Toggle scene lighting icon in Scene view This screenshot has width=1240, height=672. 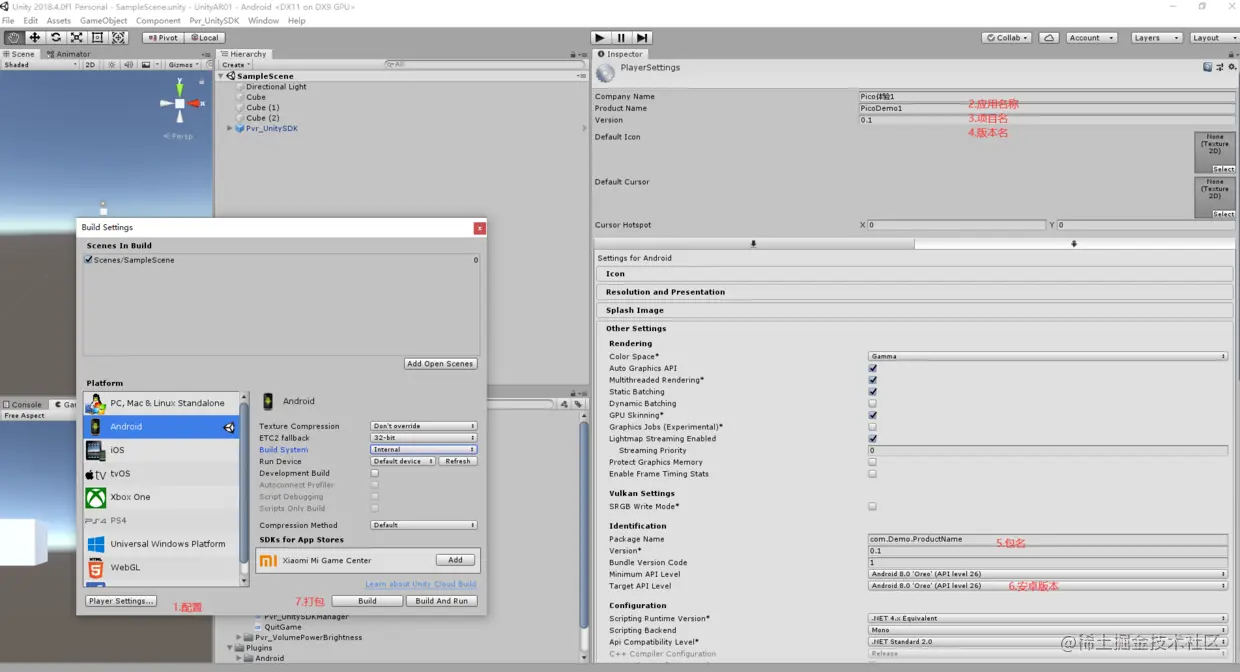click(110, 65)
